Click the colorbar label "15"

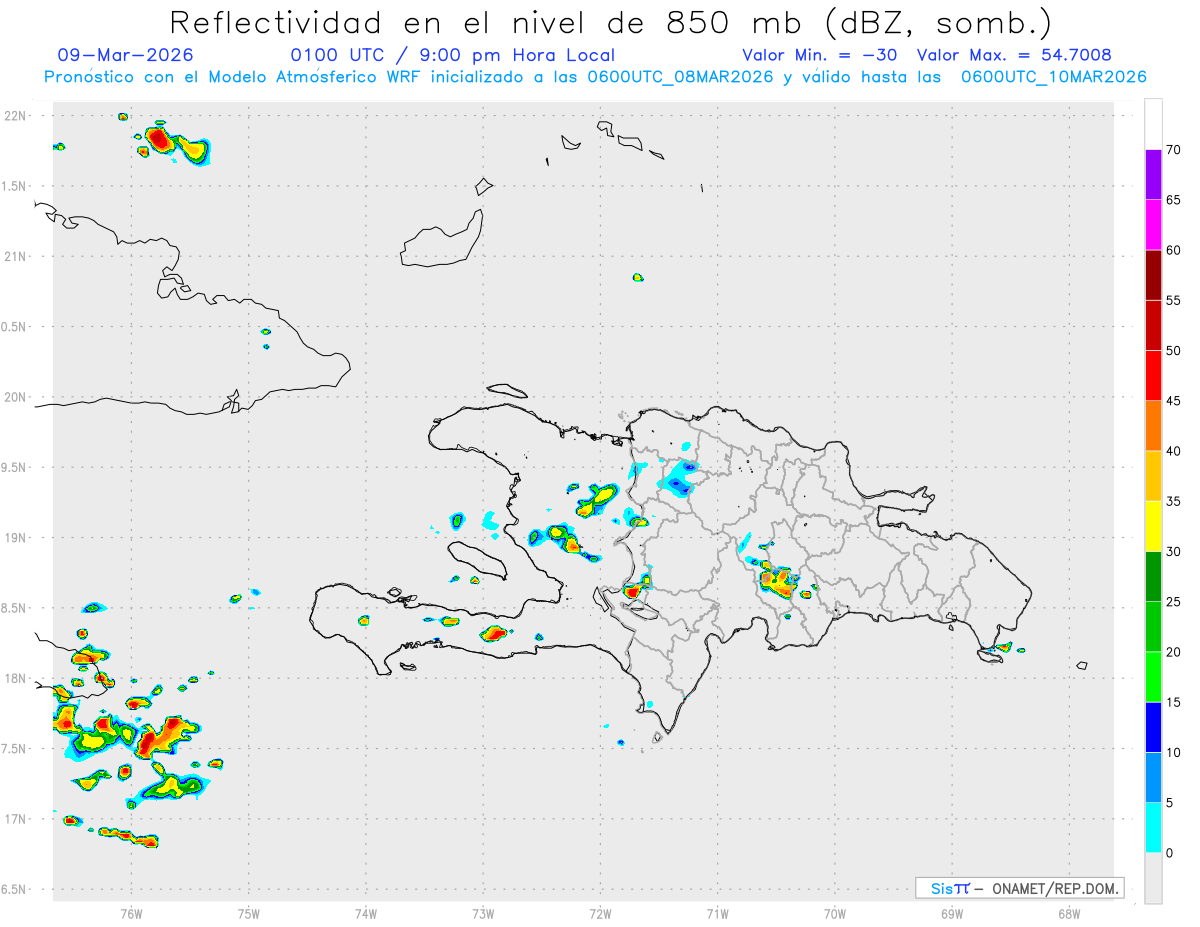1174,702
